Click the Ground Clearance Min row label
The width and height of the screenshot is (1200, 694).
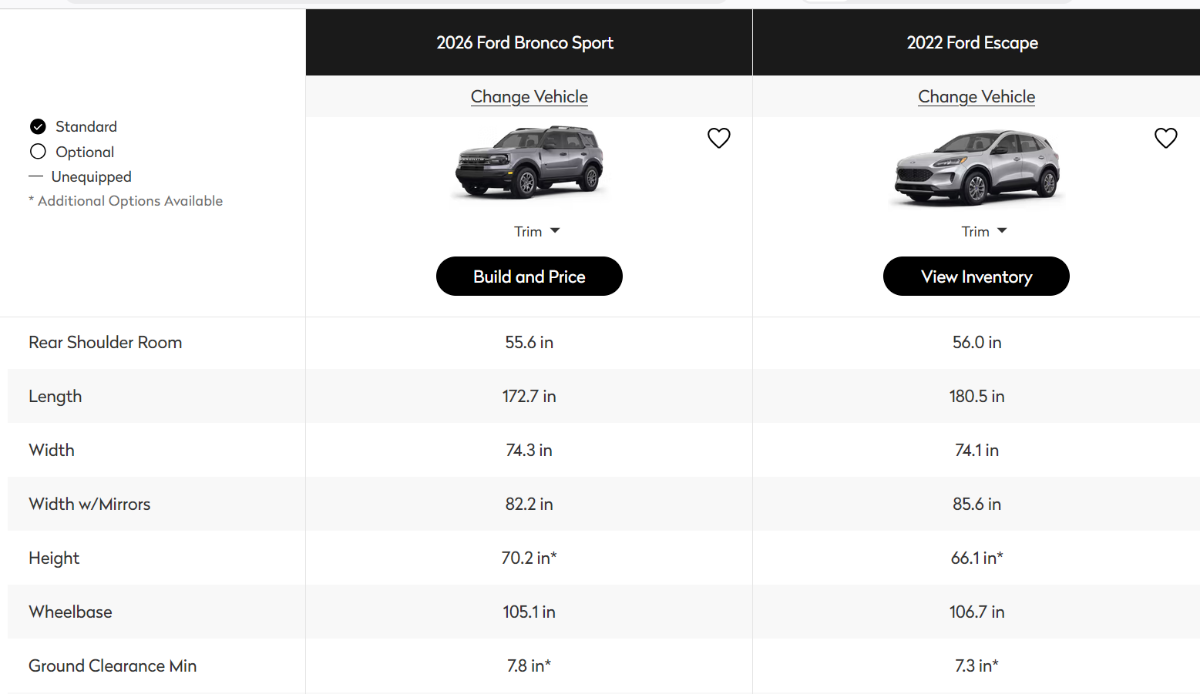[x=112, y=666]
